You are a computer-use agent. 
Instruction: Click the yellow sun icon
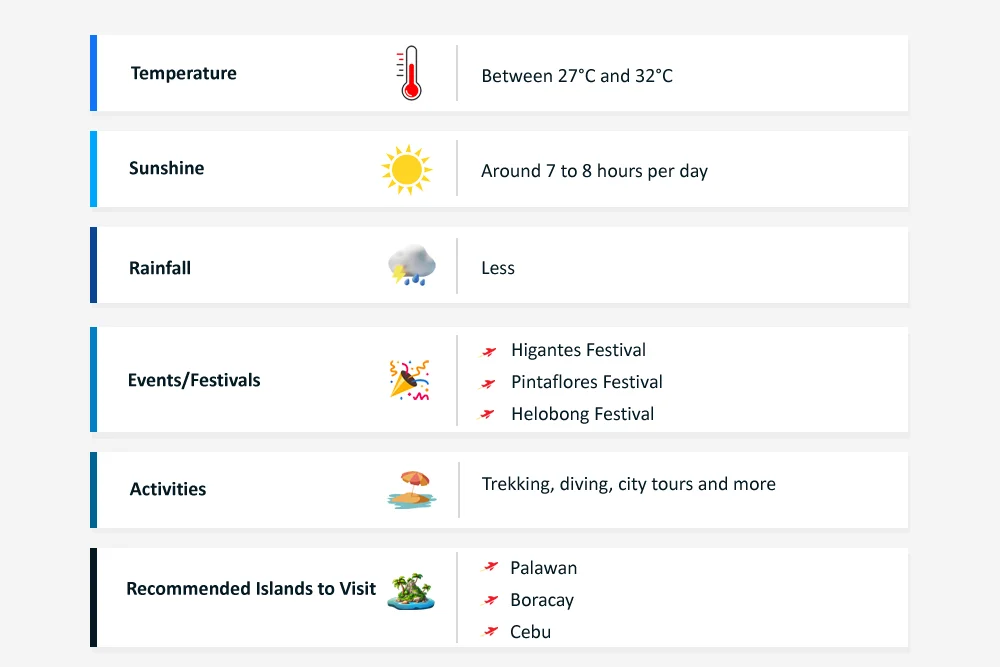click(x=406, y=170)
